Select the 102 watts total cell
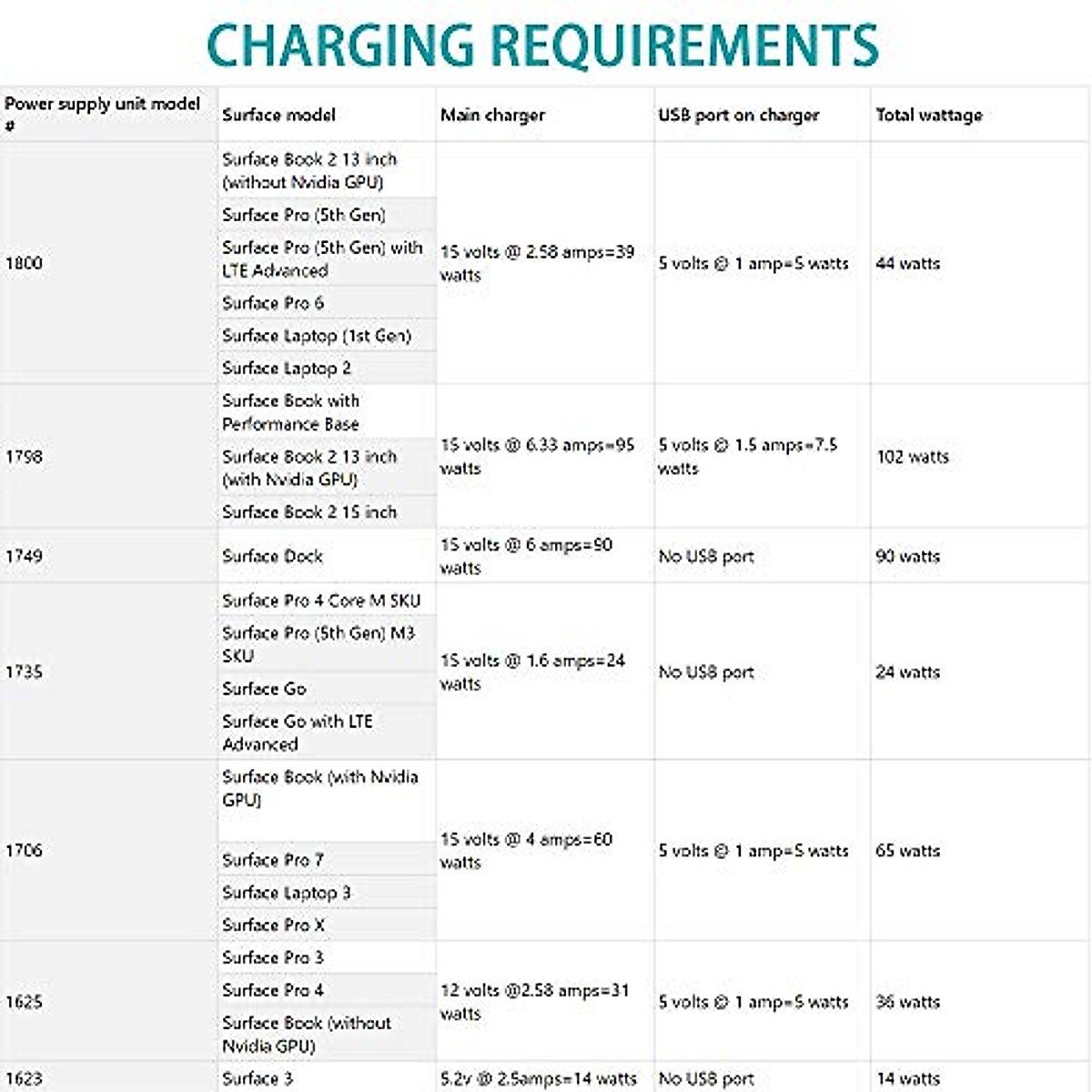Viewport: 1092px width, 1092px height. click(x=912, y=457)
